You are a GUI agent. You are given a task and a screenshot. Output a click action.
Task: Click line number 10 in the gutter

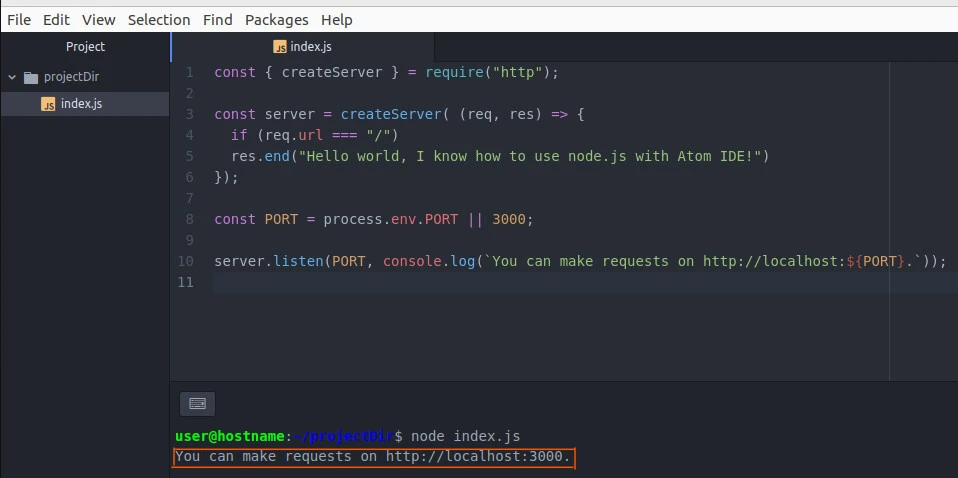[x=187, y=262]
